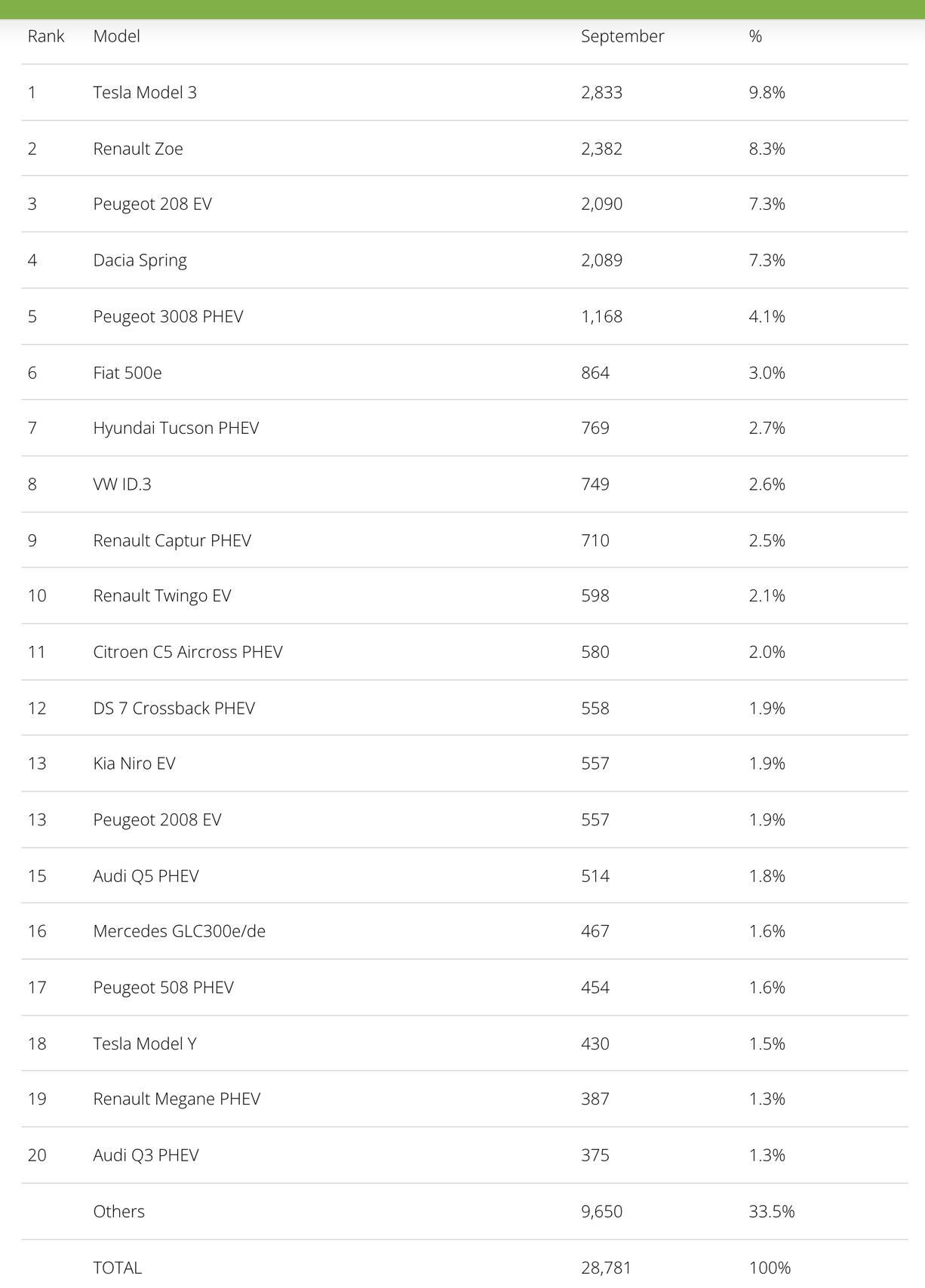Click Citroen C5 Aircross PHEV entry
The width and height of the screenshot is (925, 1288).
187,652
